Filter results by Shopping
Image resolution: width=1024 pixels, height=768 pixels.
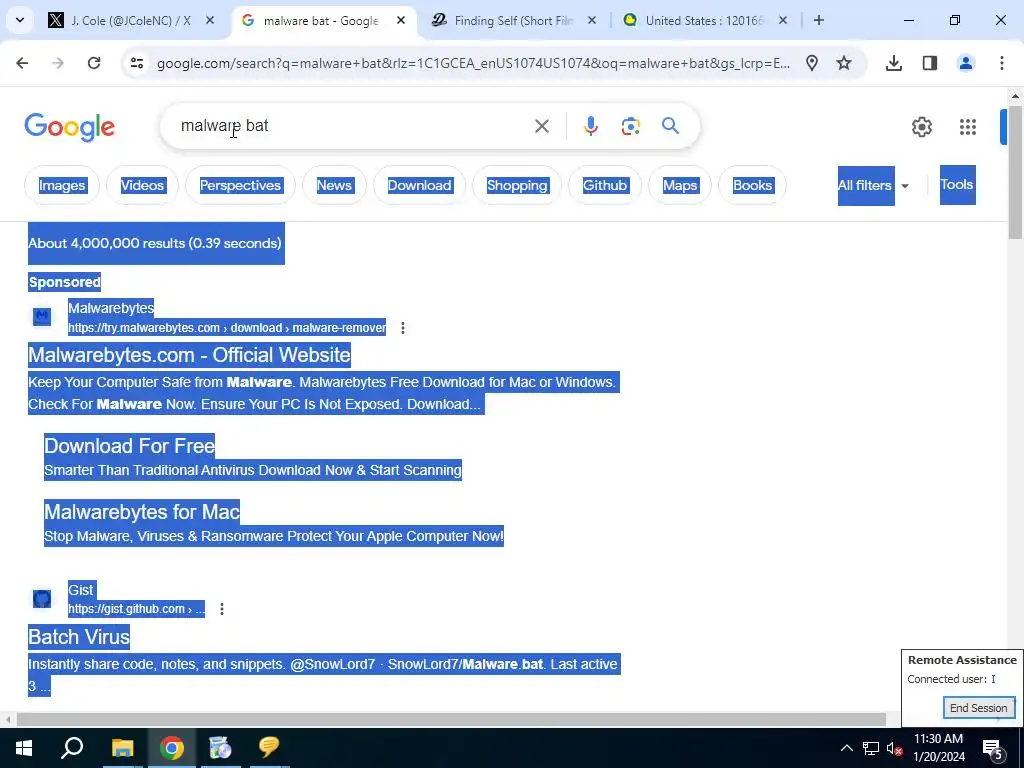pos(517,185)
